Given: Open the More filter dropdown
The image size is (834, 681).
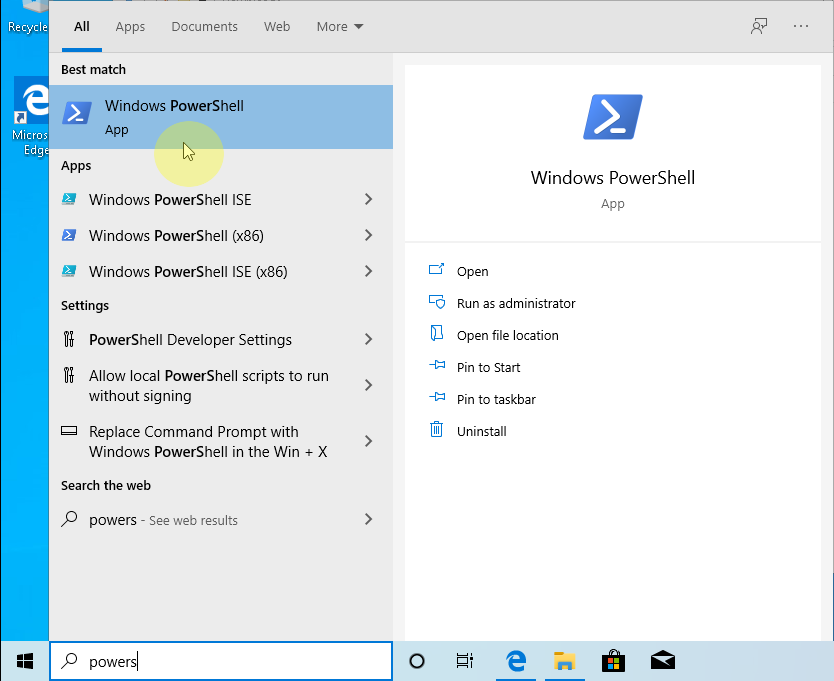Looking at the screenshot, I should point(339,27).
